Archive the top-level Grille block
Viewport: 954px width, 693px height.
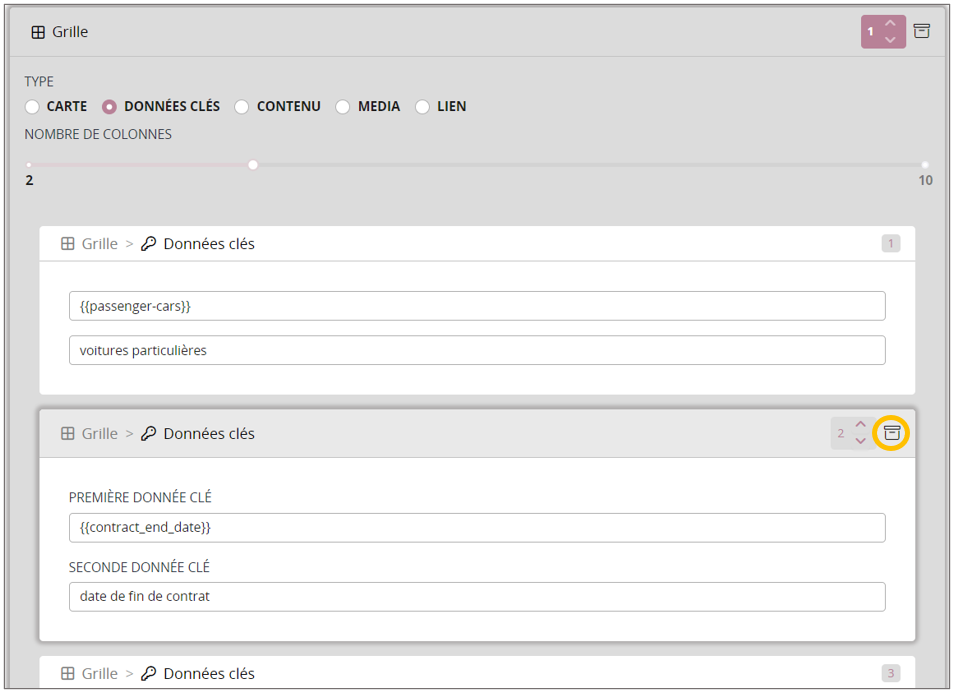tap(922, 31)
